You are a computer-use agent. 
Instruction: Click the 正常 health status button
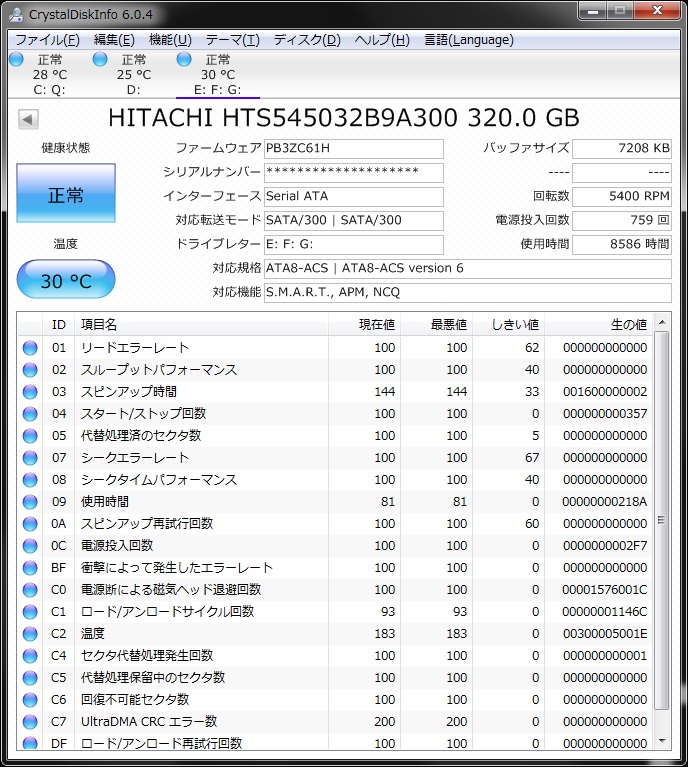(66, 195)
